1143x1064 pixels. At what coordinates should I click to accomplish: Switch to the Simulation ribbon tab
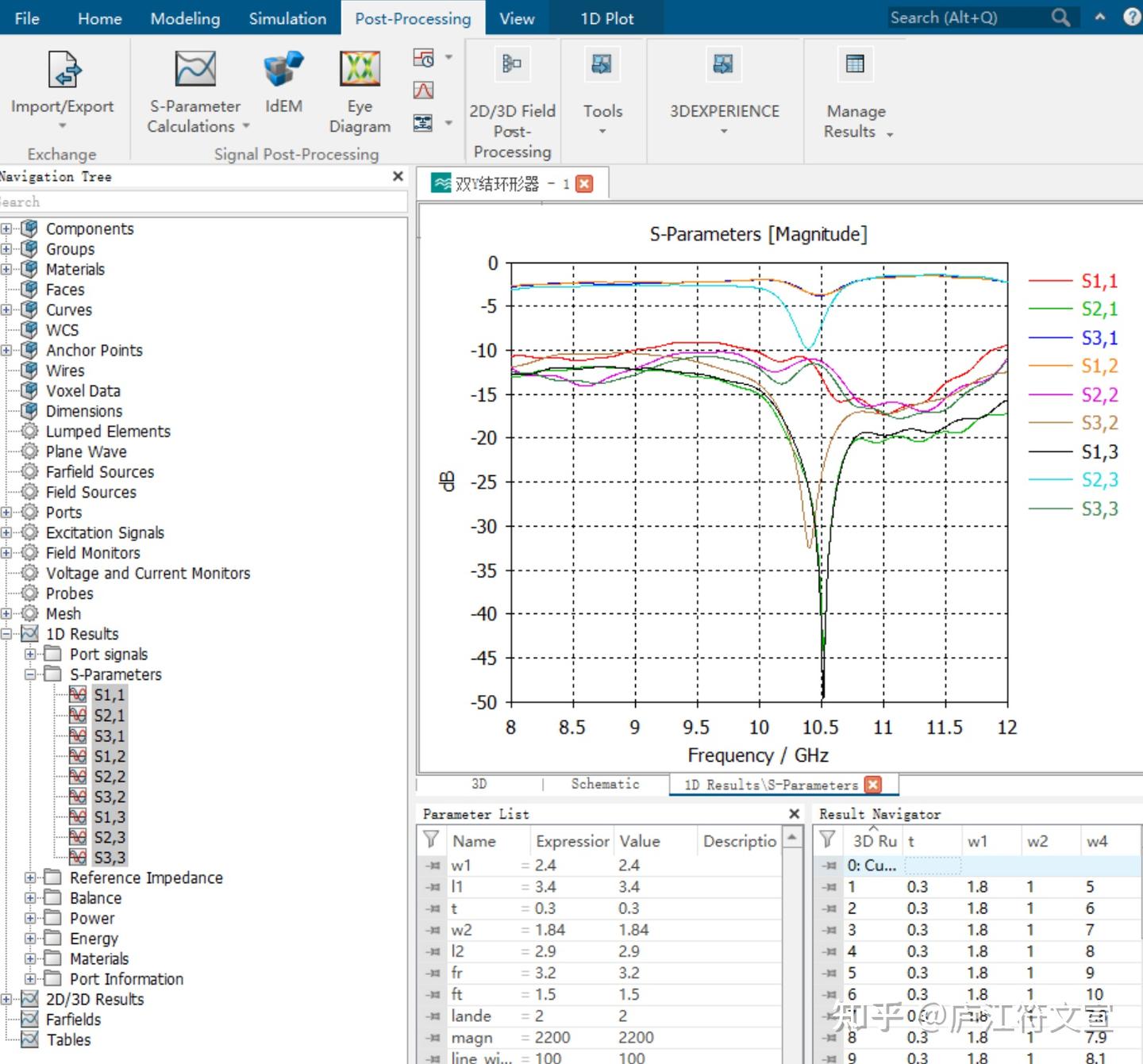click(287, 18)
